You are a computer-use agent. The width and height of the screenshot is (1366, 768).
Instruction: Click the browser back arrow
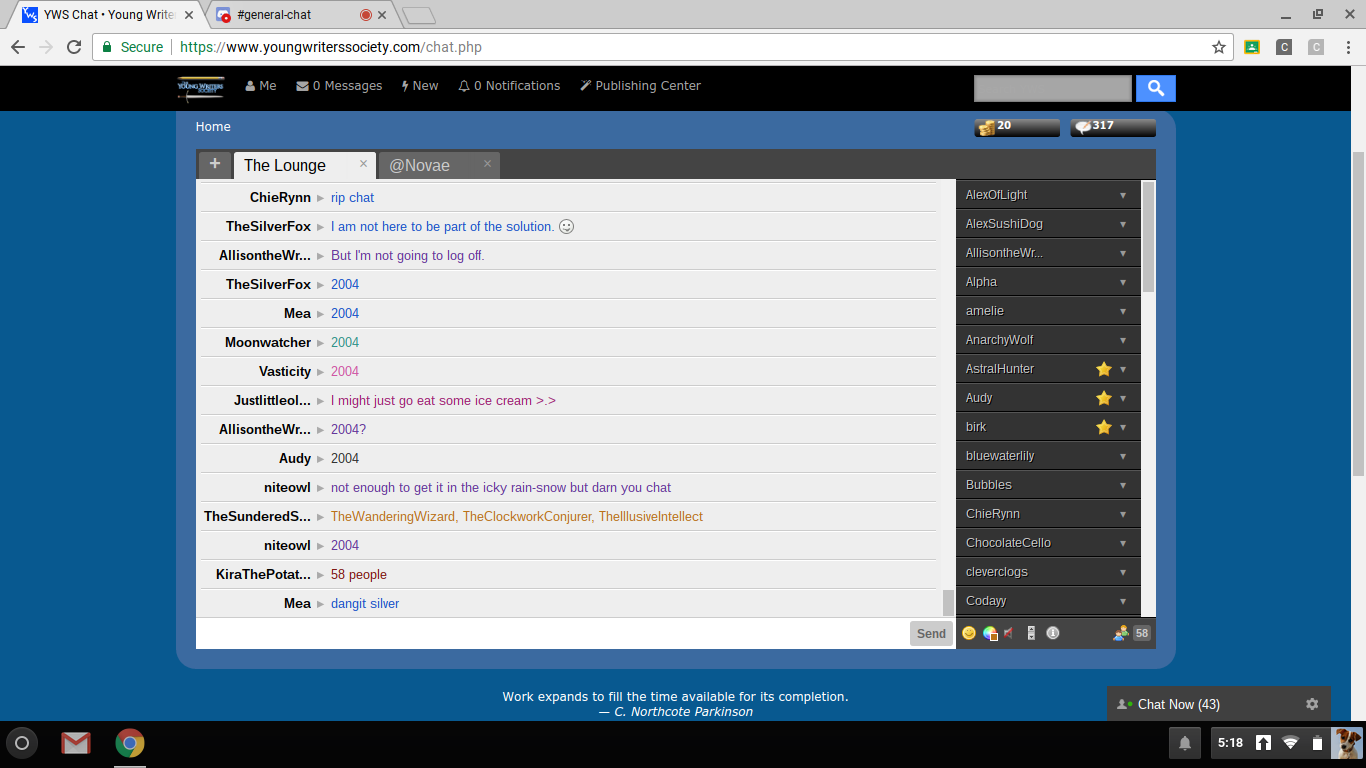tap(17, 47)
